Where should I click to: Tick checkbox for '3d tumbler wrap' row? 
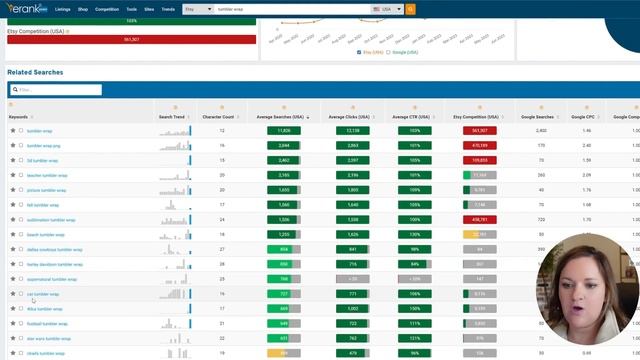click(21, 160)
